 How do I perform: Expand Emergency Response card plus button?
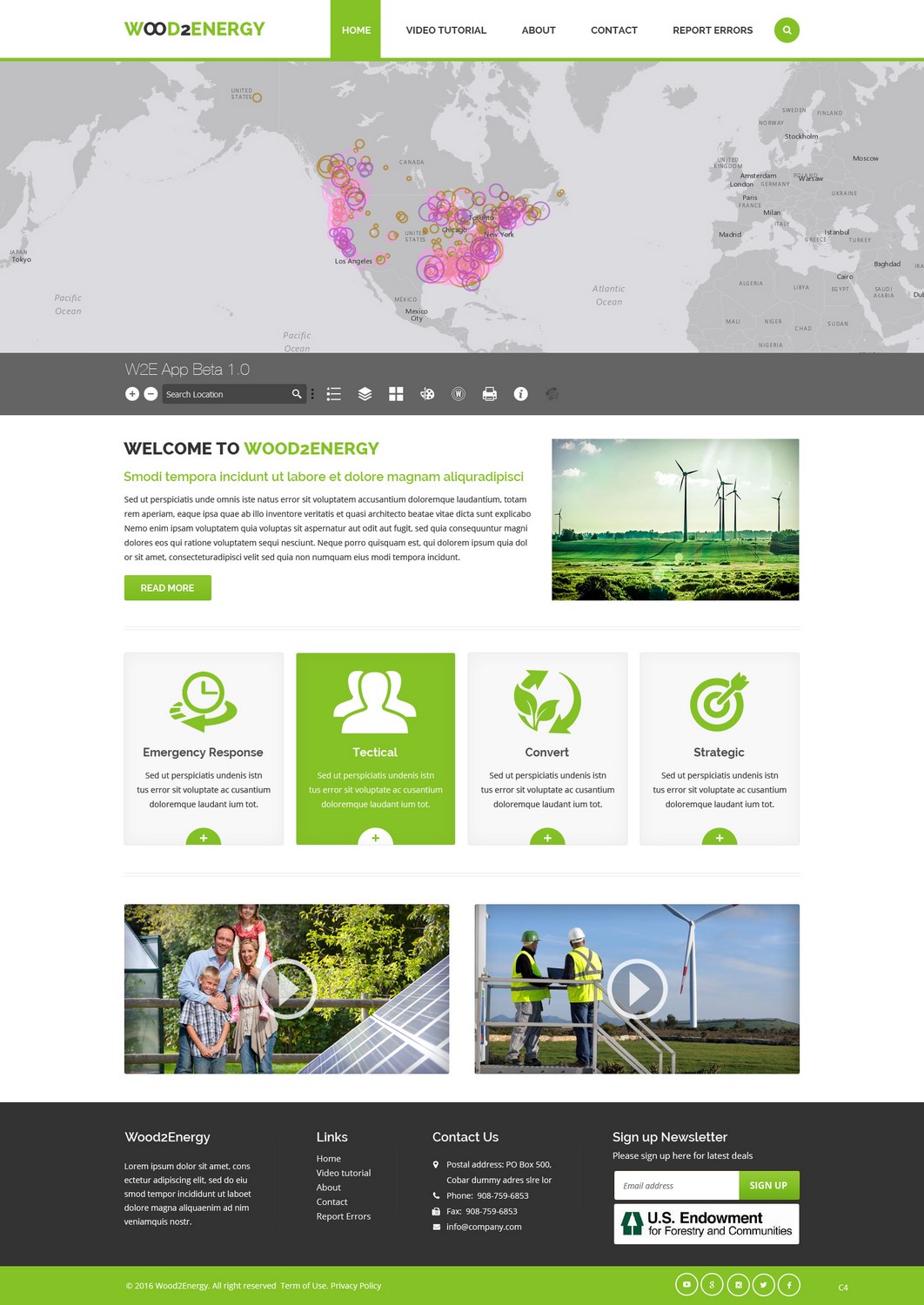pos(204,837)
